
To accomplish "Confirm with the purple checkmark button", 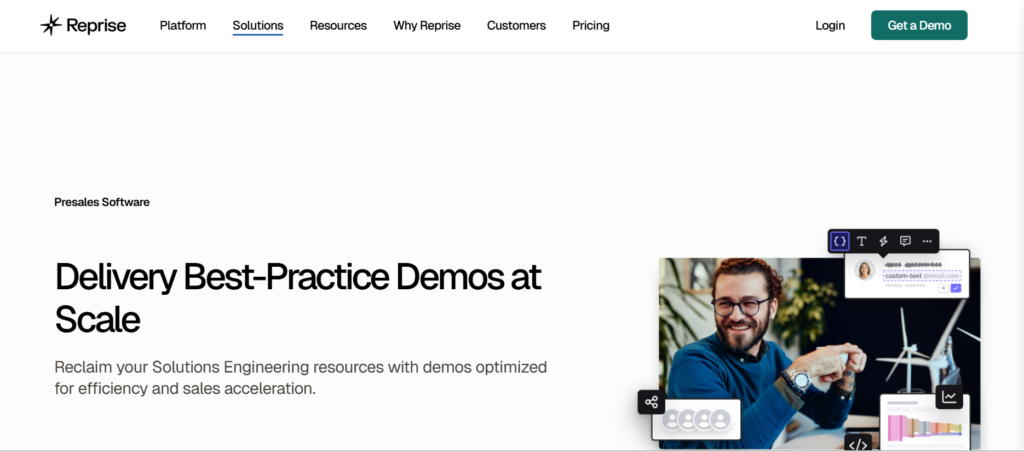I will point(955,288).
